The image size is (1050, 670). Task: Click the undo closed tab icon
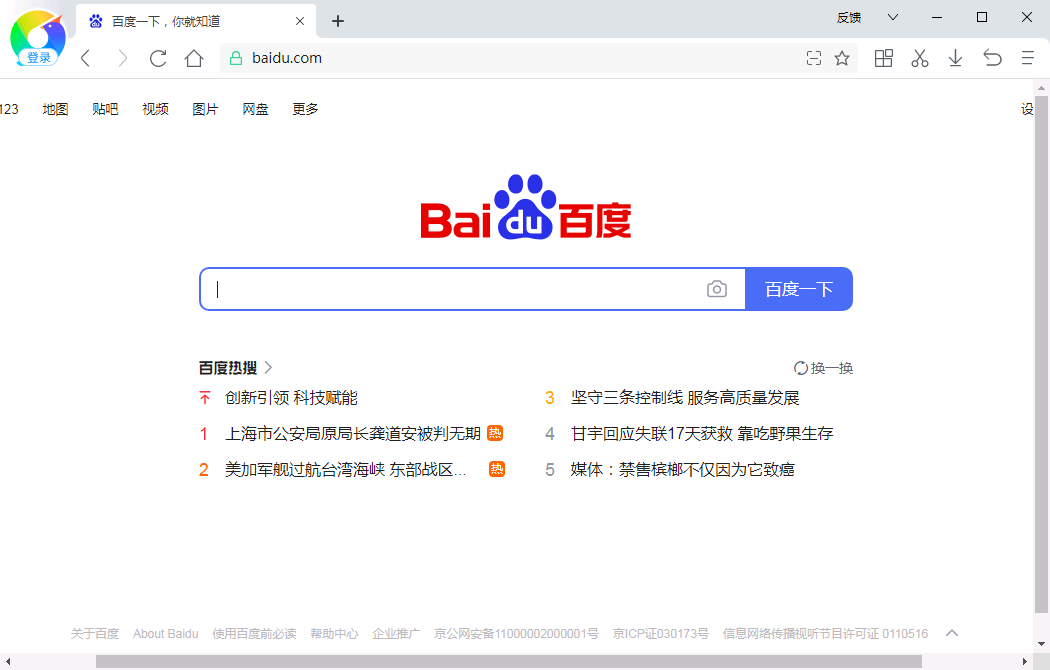coord(992,58)
